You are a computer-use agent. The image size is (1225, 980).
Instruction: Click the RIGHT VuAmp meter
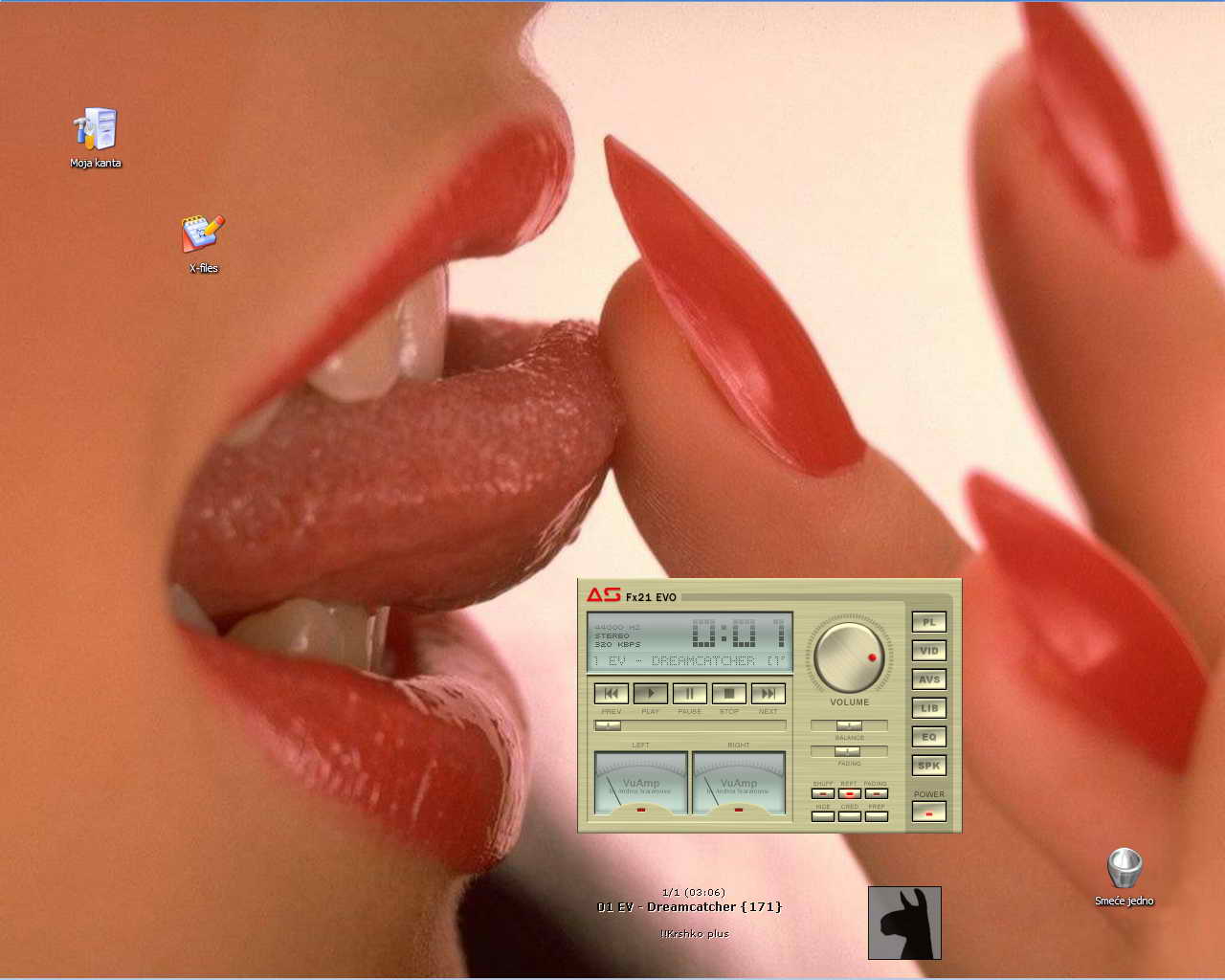(739, 783)
